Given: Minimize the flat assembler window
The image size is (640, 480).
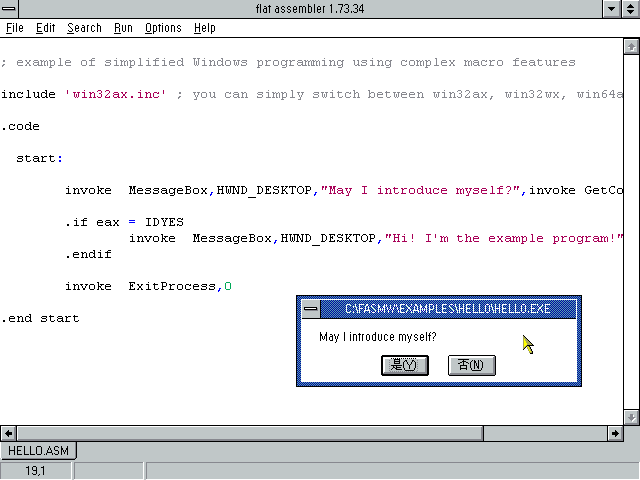Looking at the screenshot, I should click(613, 9).
